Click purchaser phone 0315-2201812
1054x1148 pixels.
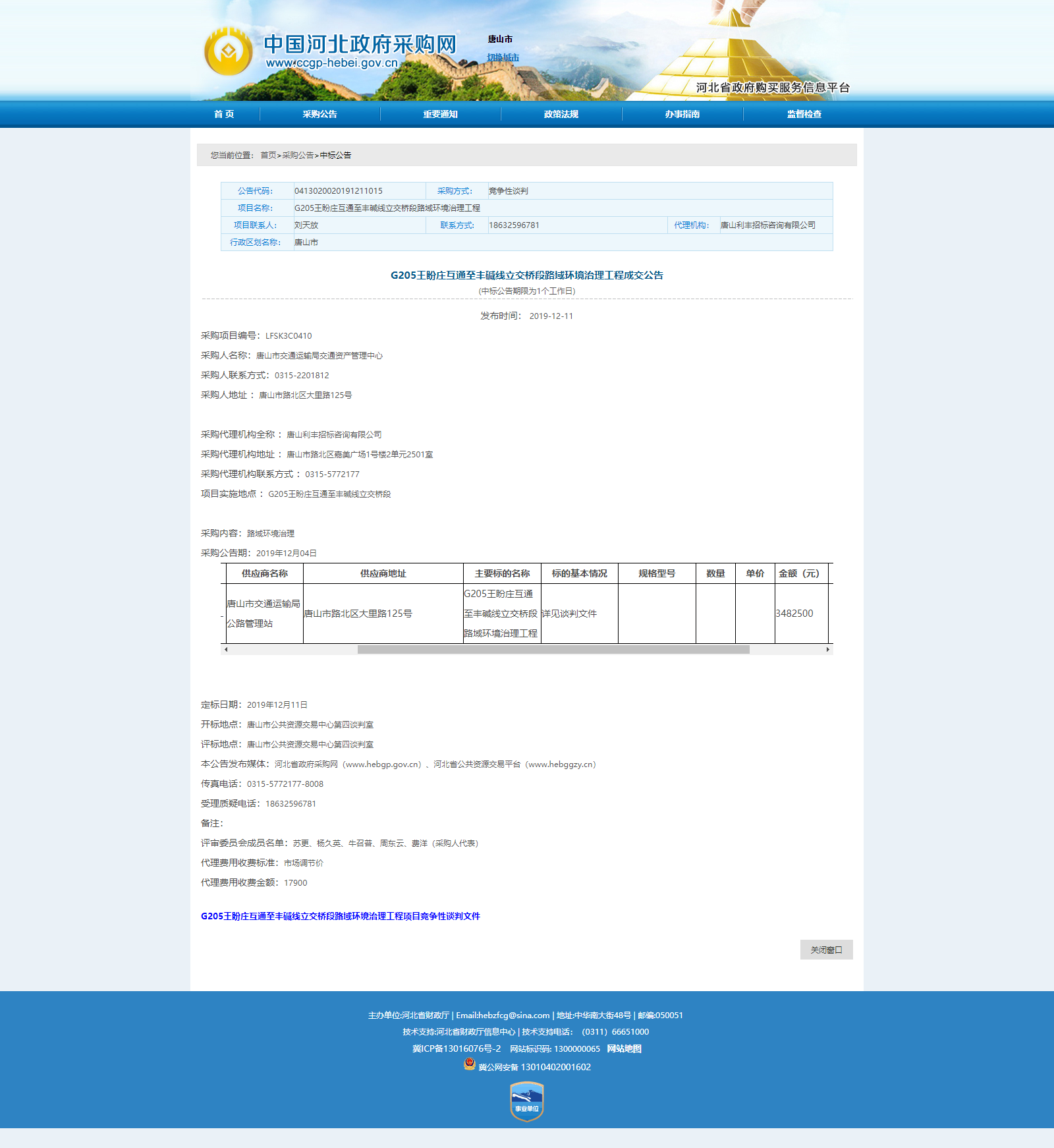point(302,376)
